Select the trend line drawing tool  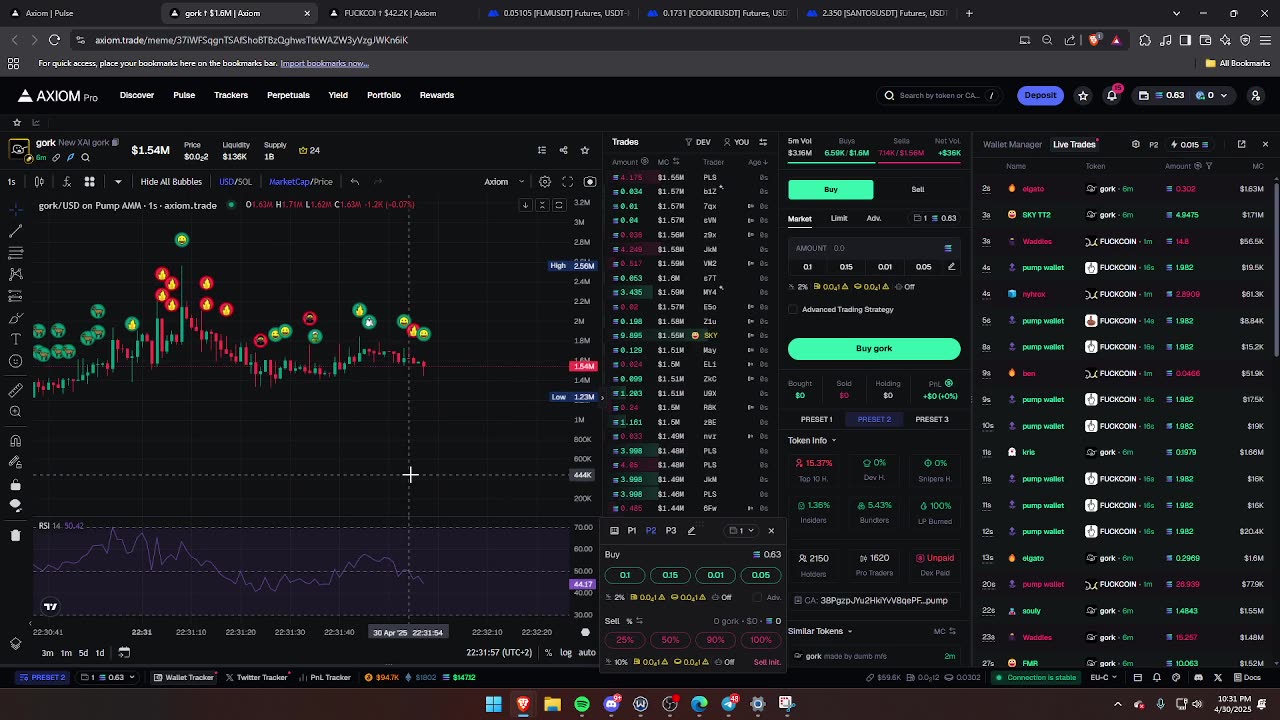click(x=15, y=230)
